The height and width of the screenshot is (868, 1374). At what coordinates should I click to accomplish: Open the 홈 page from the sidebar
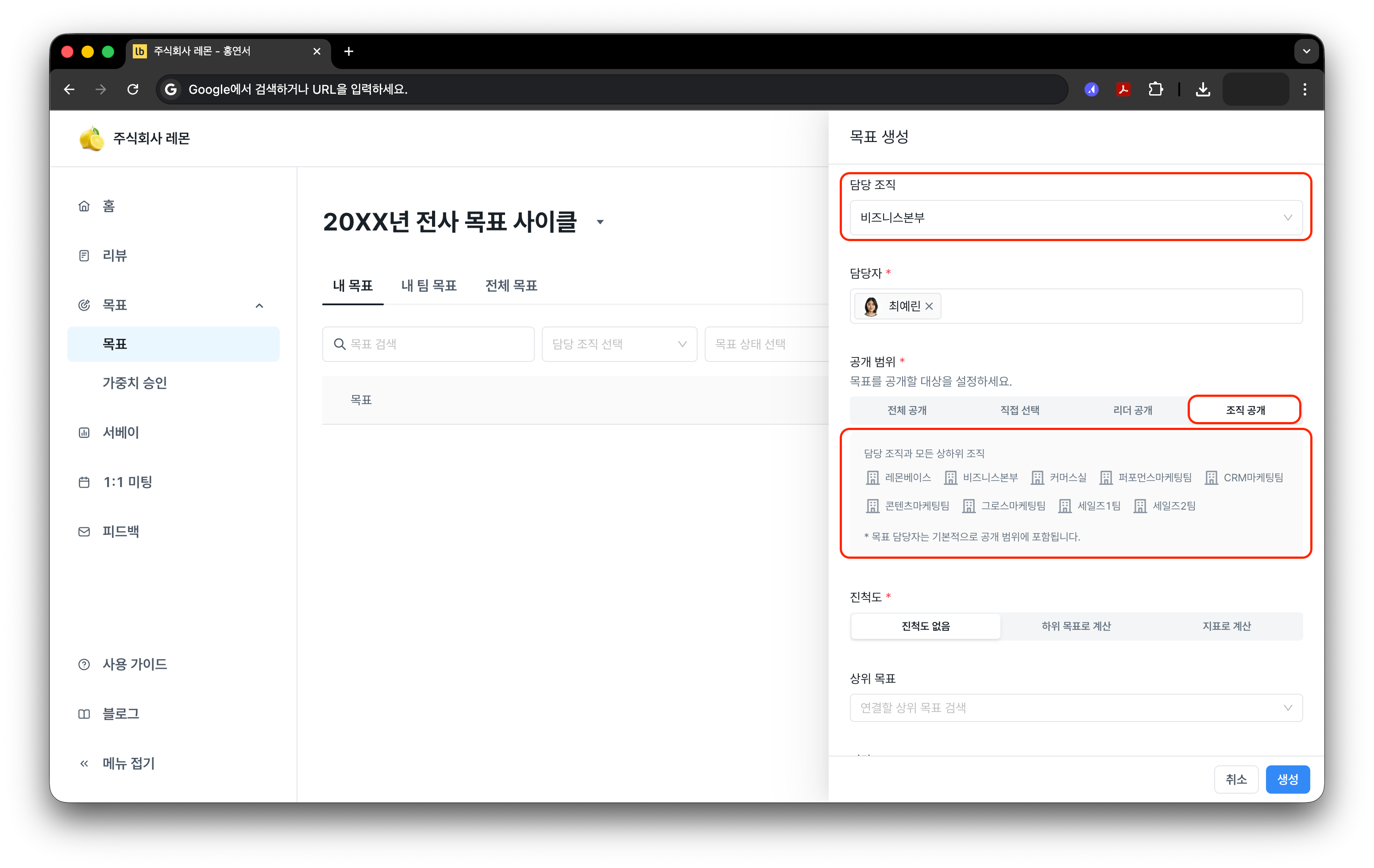(108, 206)
